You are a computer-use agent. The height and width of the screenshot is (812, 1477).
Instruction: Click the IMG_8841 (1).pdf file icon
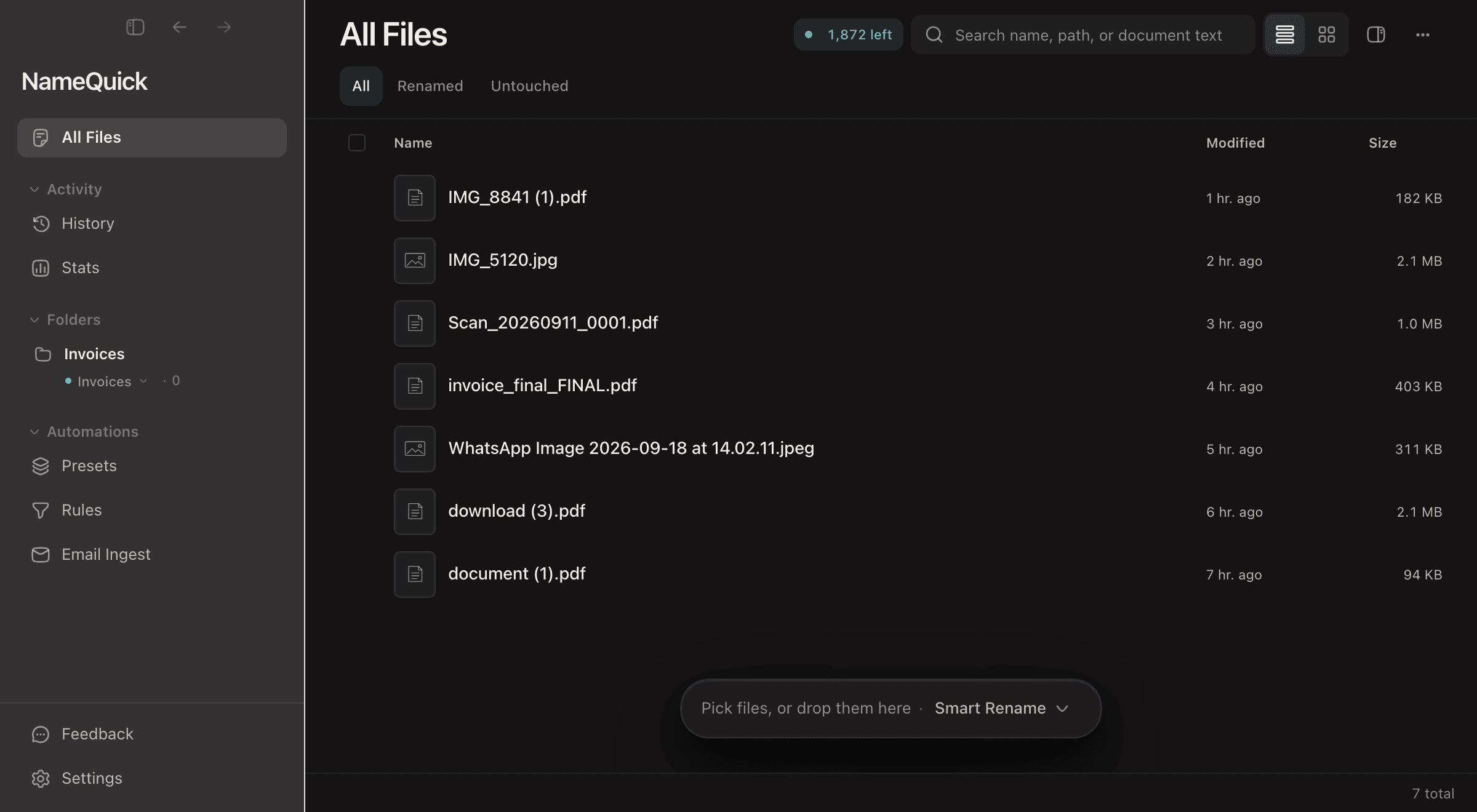415,198
